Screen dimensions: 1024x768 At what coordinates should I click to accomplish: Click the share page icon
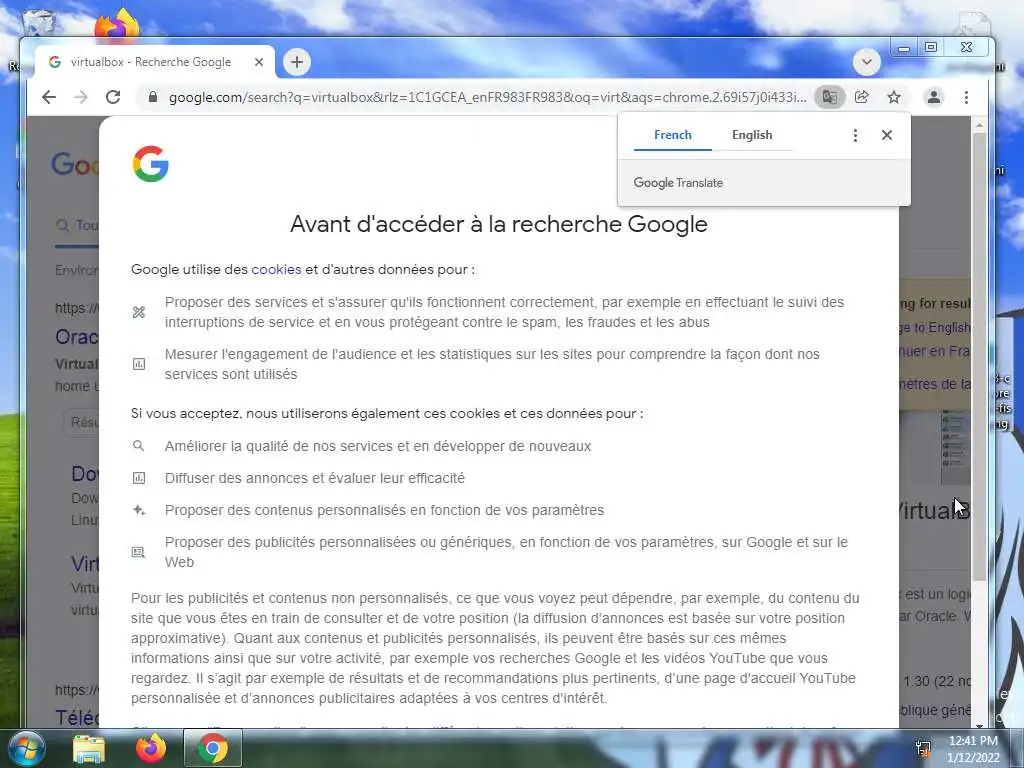coord(861,97)
